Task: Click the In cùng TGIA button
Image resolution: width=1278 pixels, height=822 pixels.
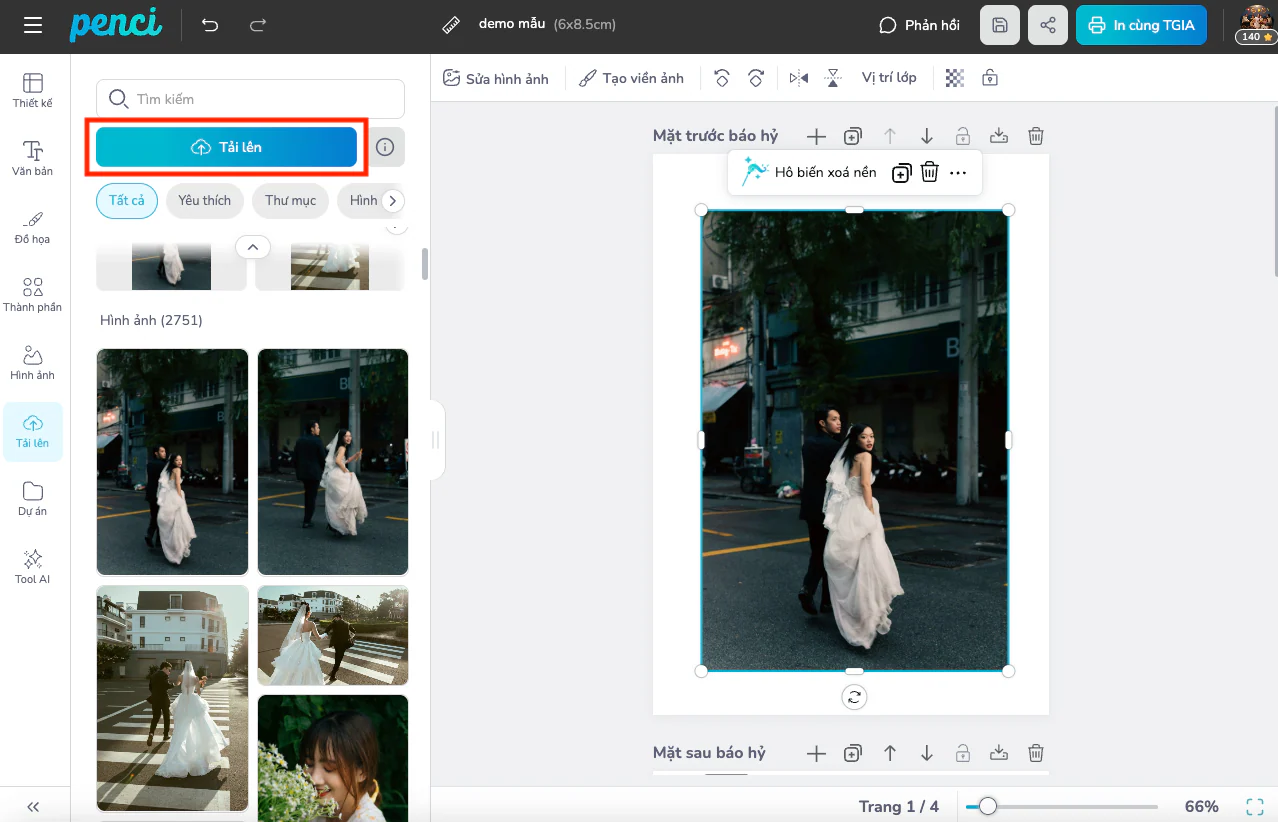Action: 1141,25
